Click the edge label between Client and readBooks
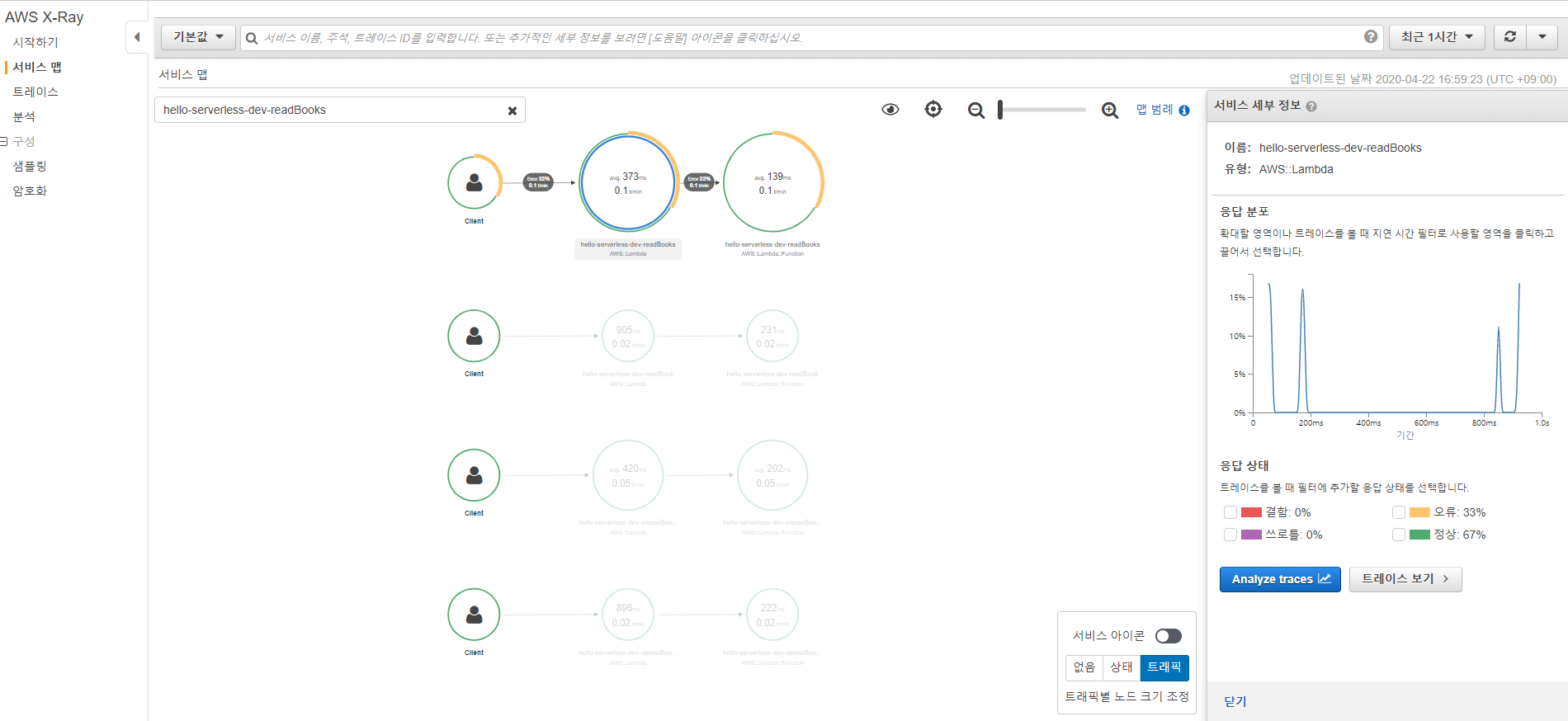Image resolution: width=1568 pixels, height=721 pixels. [538, 182]
